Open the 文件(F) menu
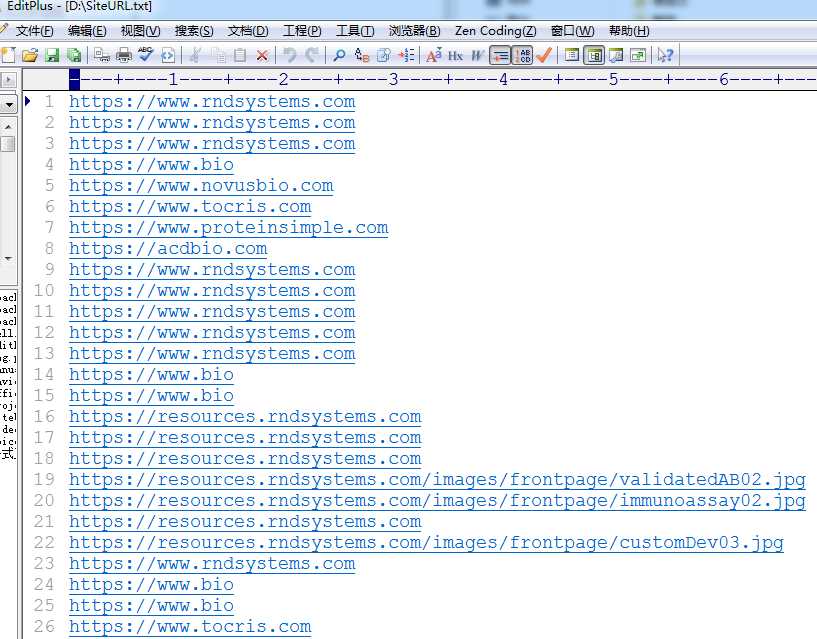 click(x=34, y=31)
